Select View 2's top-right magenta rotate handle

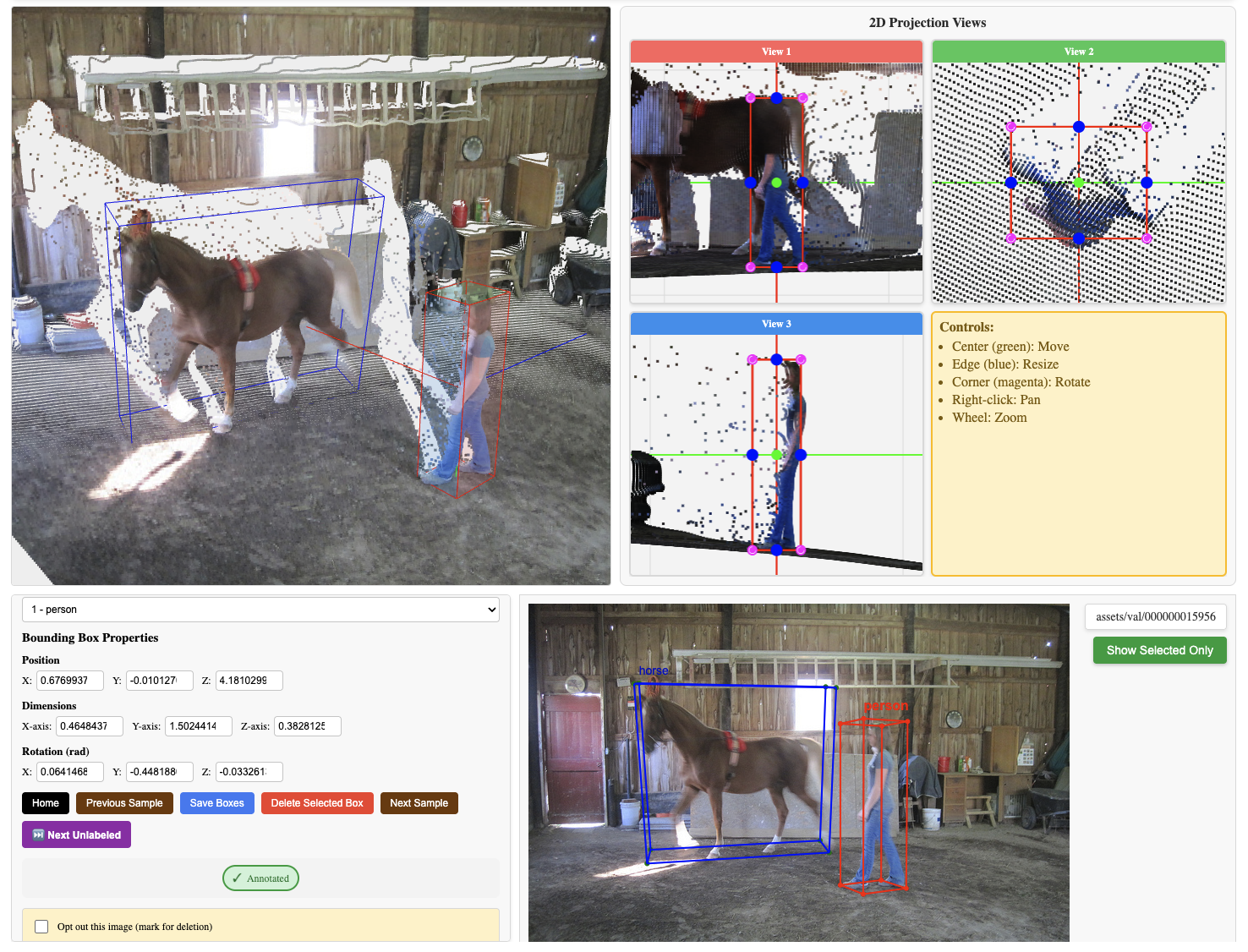coord(1147,127)
